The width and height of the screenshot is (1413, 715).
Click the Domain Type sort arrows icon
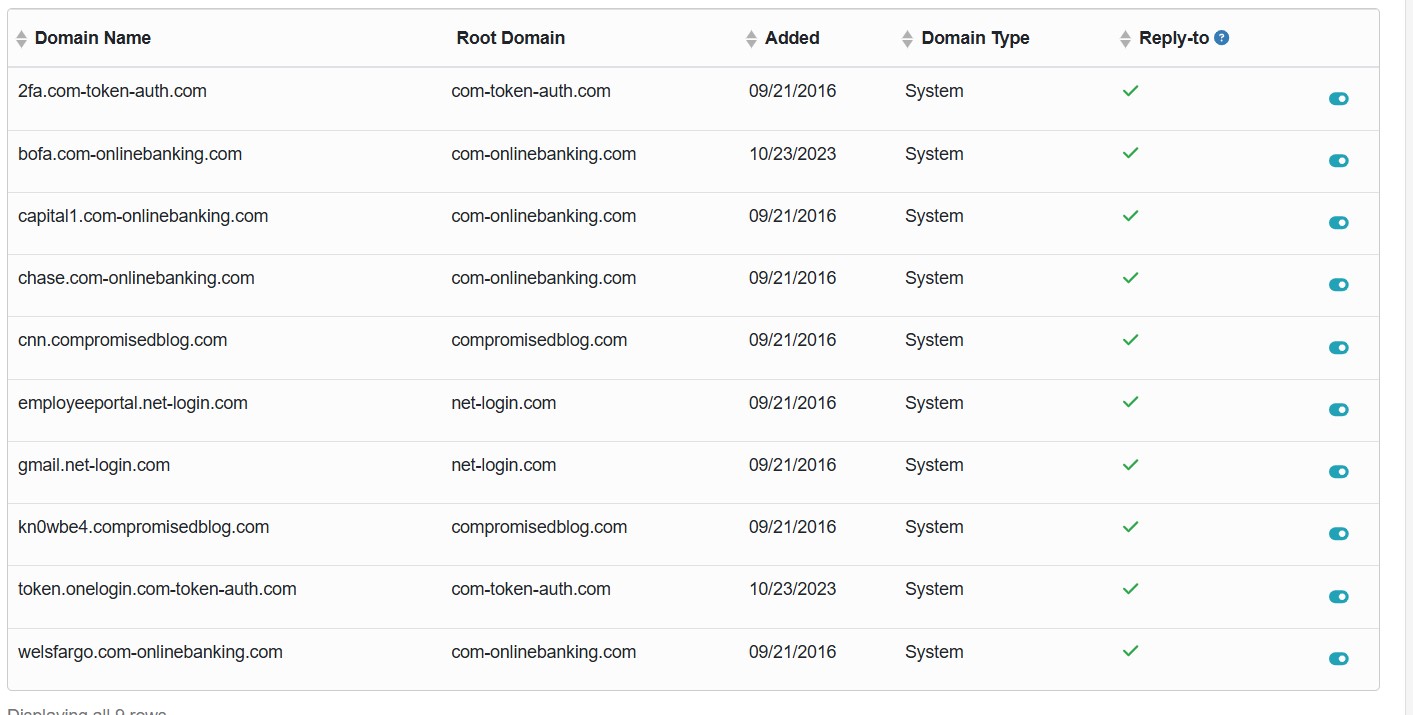[x=907, y=39]
